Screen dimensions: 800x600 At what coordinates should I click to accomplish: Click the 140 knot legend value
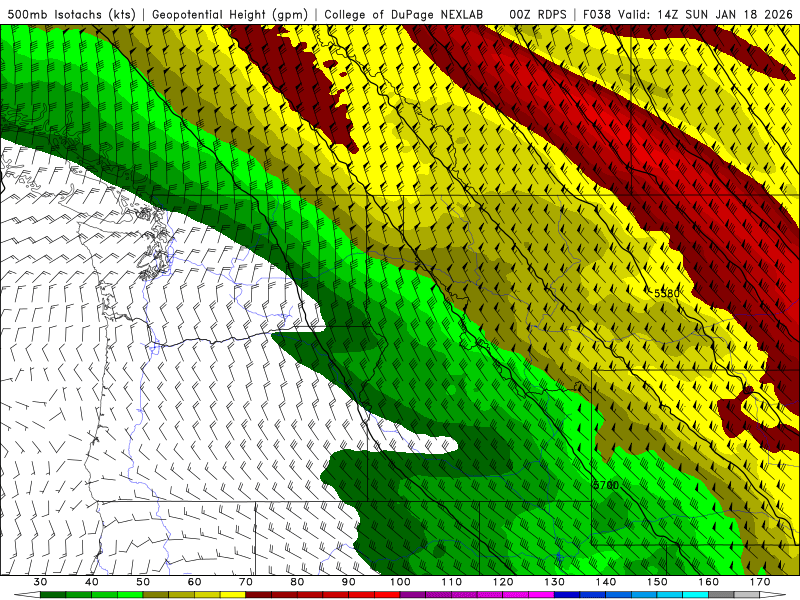coord(606,582)
